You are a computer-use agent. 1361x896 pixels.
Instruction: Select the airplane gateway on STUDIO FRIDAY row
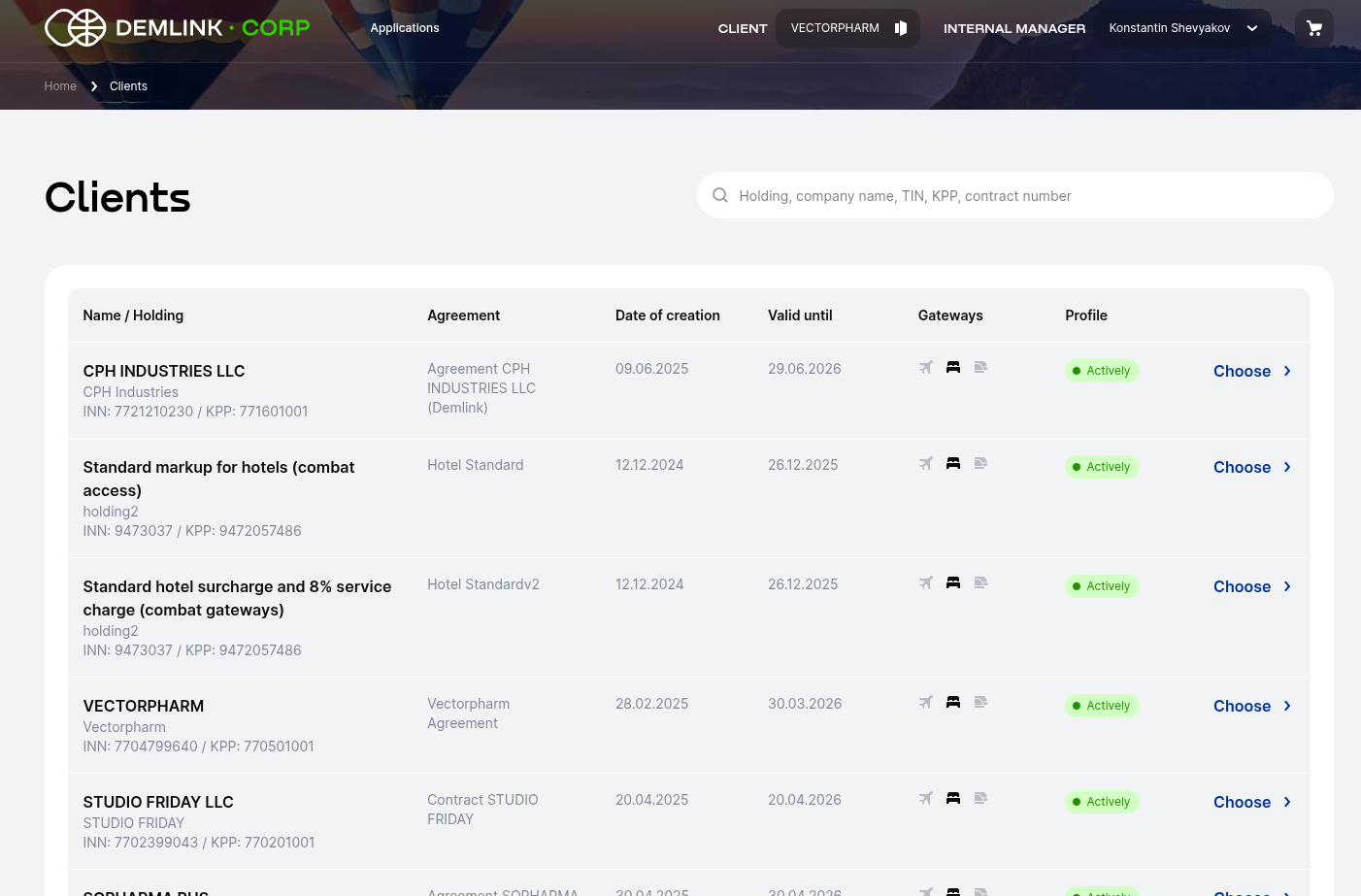925,798
